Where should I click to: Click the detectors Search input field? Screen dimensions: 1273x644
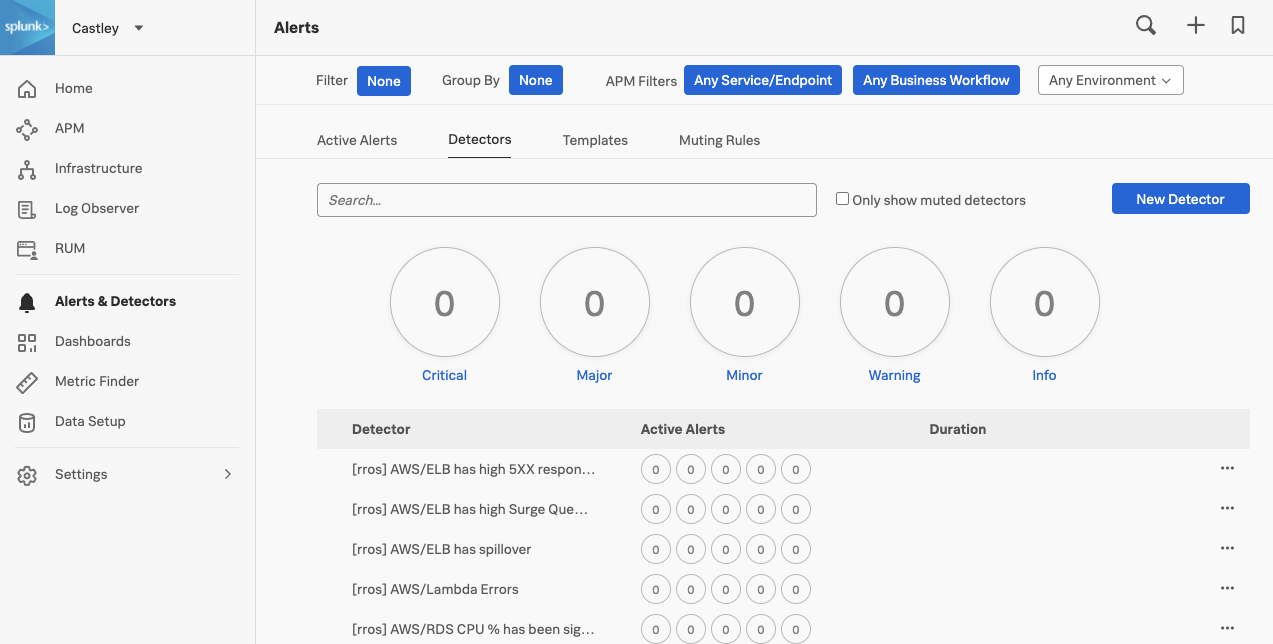coord(566,200)
